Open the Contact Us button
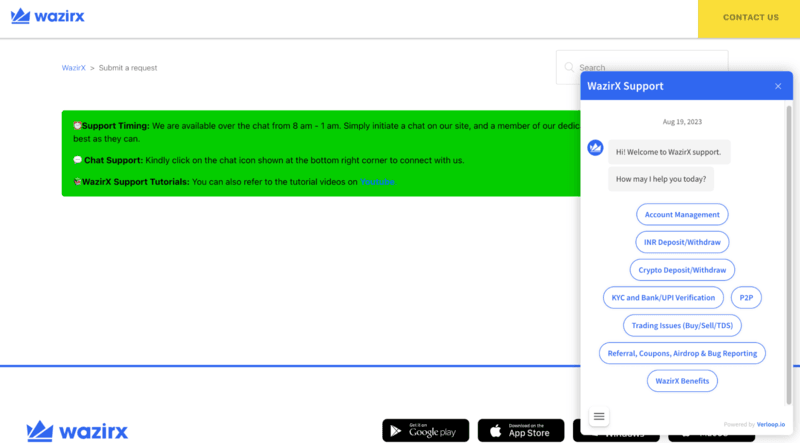Screen dimensions: 800x443 click(749, 18)
